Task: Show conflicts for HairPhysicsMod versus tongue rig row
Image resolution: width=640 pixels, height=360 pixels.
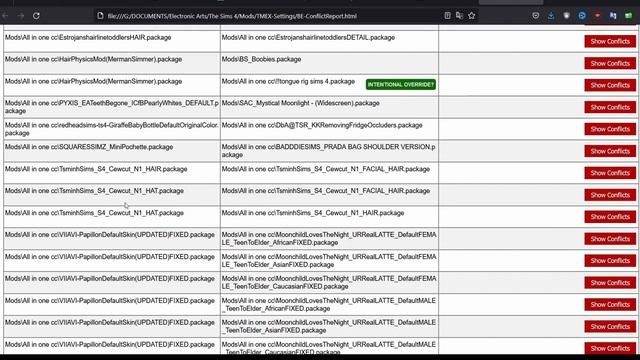Action: coord(610,85)
